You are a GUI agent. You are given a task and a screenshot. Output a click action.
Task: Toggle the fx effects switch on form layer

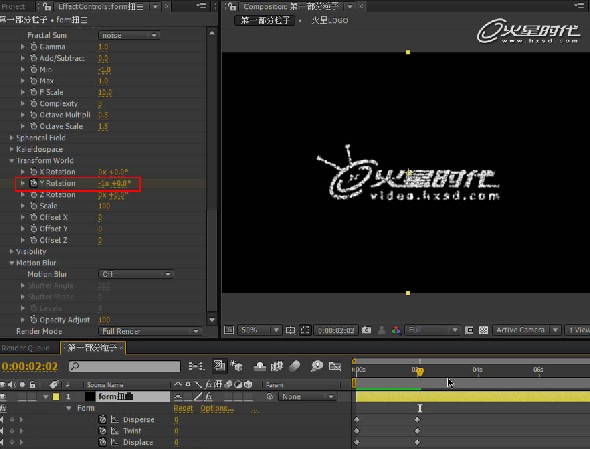tap(208, 396)
